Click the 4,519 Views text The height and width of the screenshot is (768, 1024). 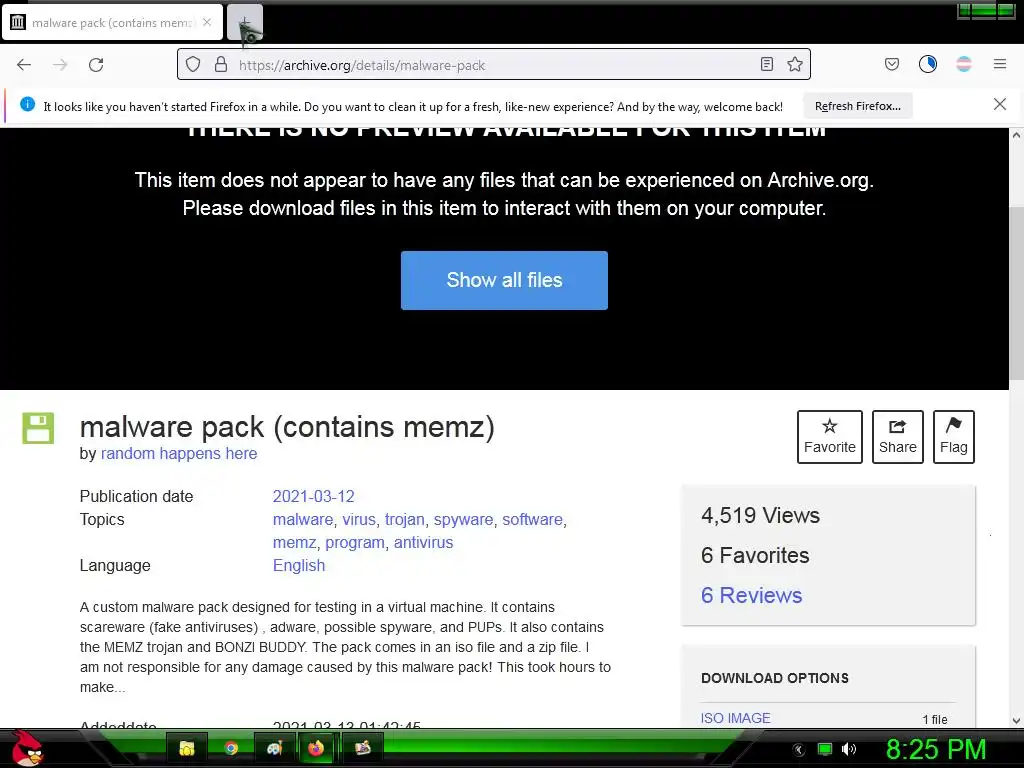pyautogui.click(x=760, y=515)
